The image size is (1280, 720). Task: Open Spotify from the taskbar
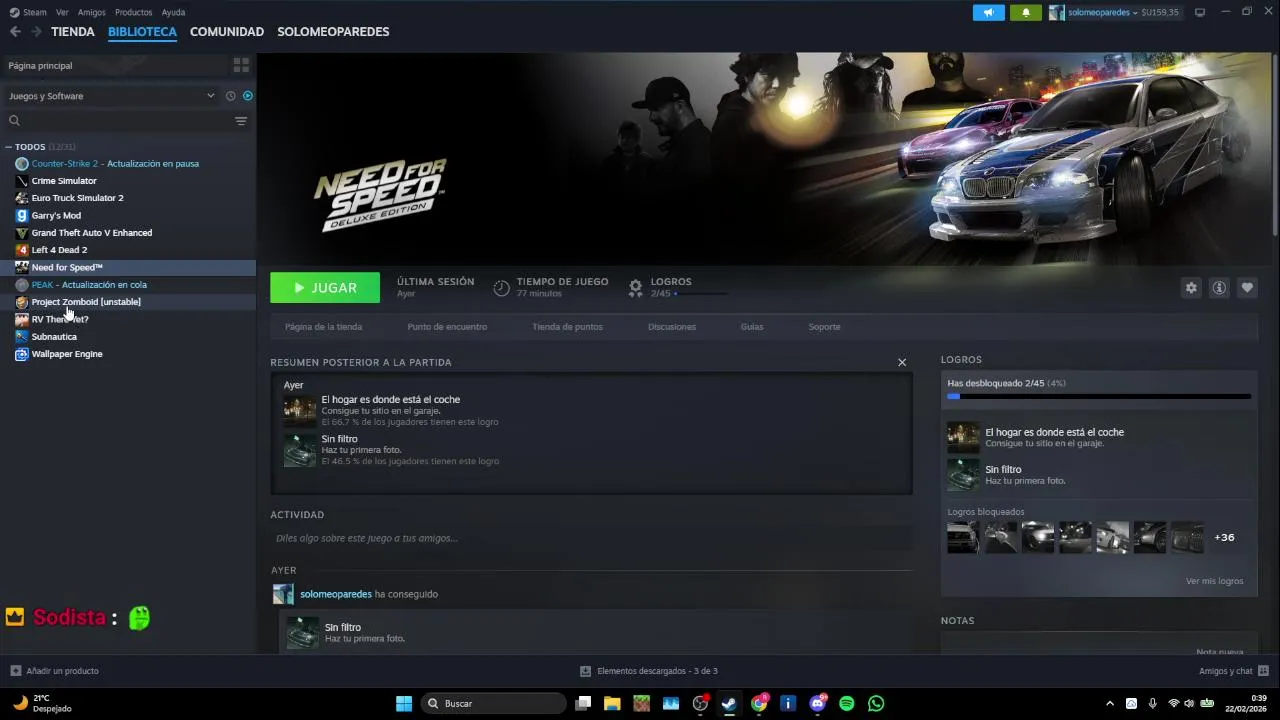847,704
